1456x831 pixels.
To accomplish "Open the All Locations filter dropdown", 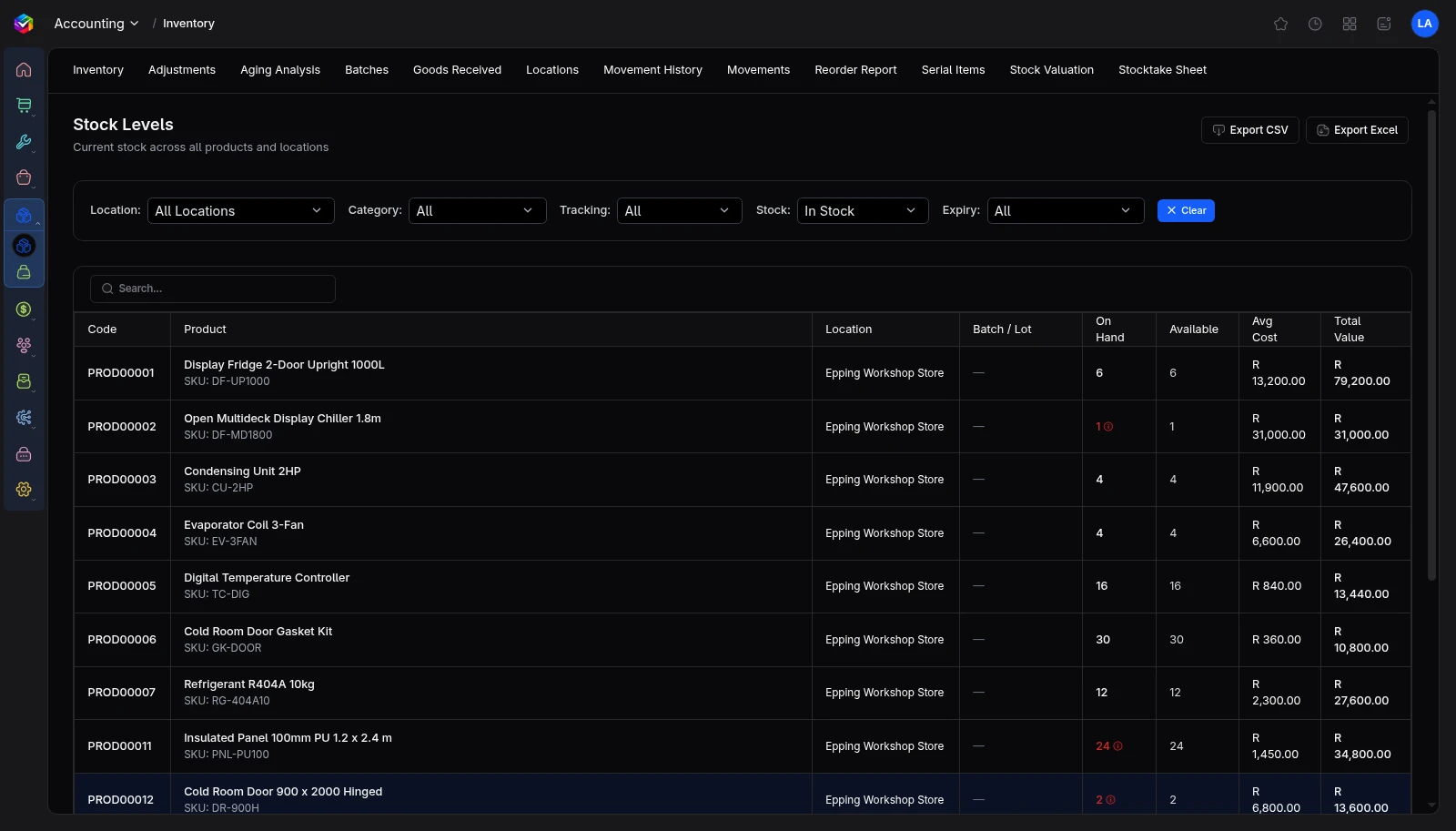I will tap(240, 210).
